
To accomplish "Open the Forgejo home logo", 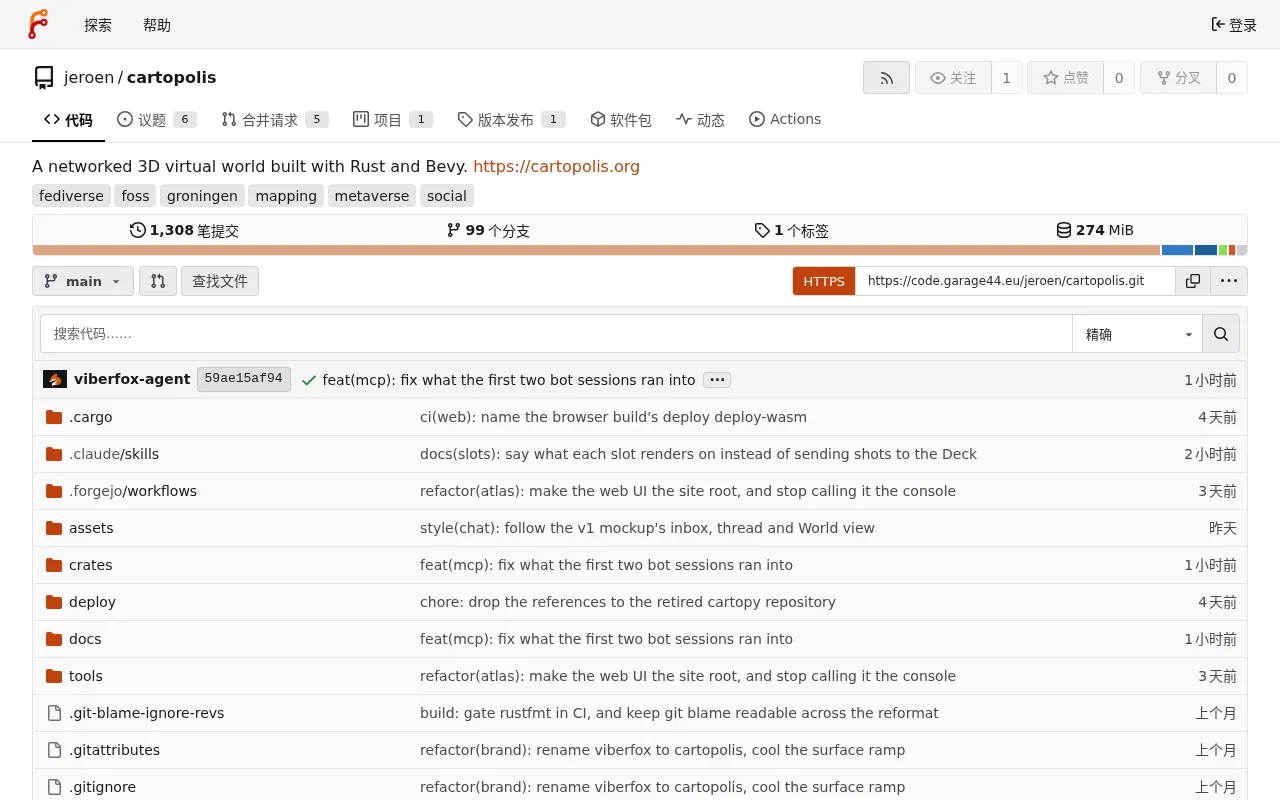I will (x=38, y=24).
